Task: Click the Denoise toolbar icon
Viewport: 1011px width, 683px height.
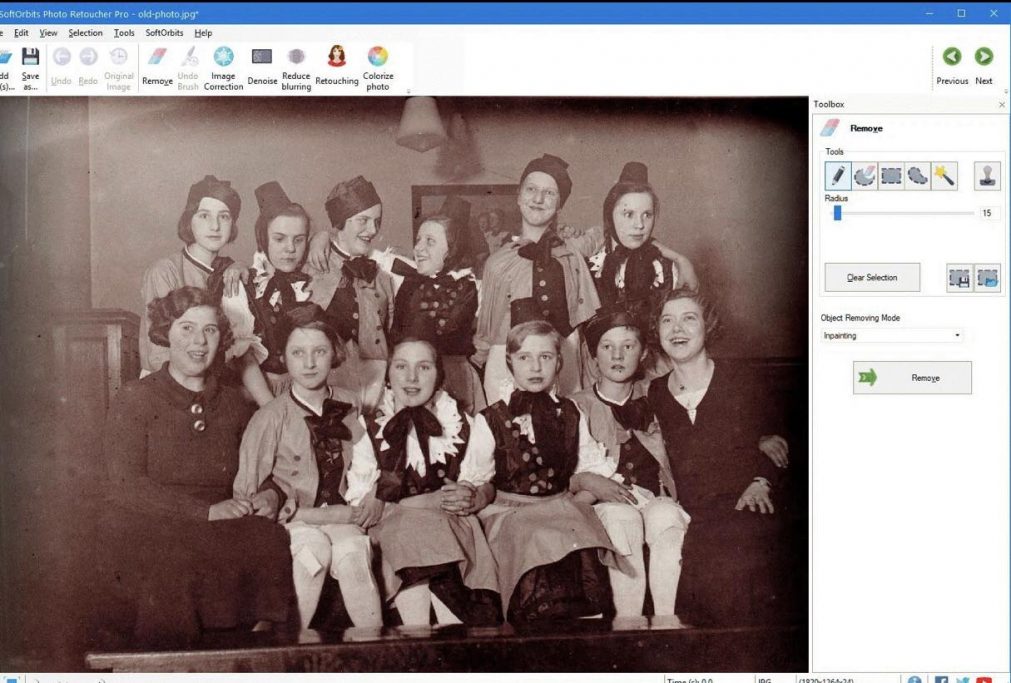Action: (x=262, y=66)
